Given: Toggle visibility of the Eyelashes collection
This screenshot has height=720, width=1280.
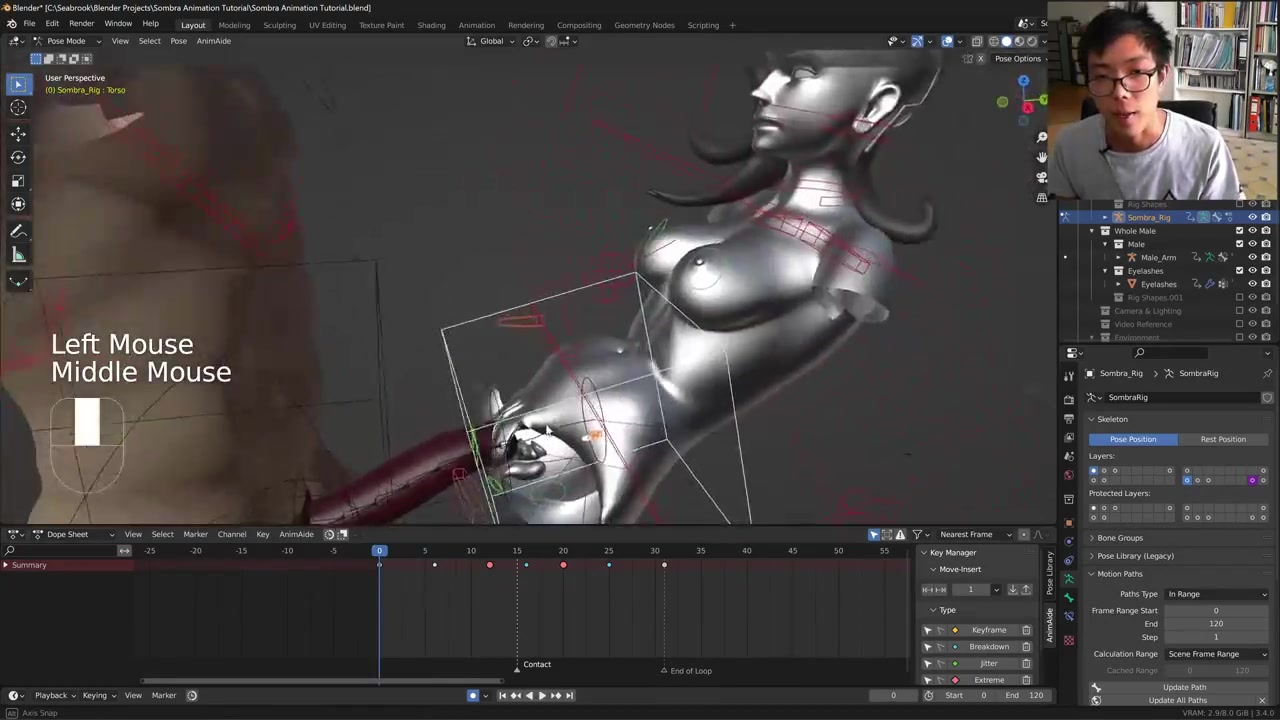Looking at the screenshot, I should [x=1252, y=271].
